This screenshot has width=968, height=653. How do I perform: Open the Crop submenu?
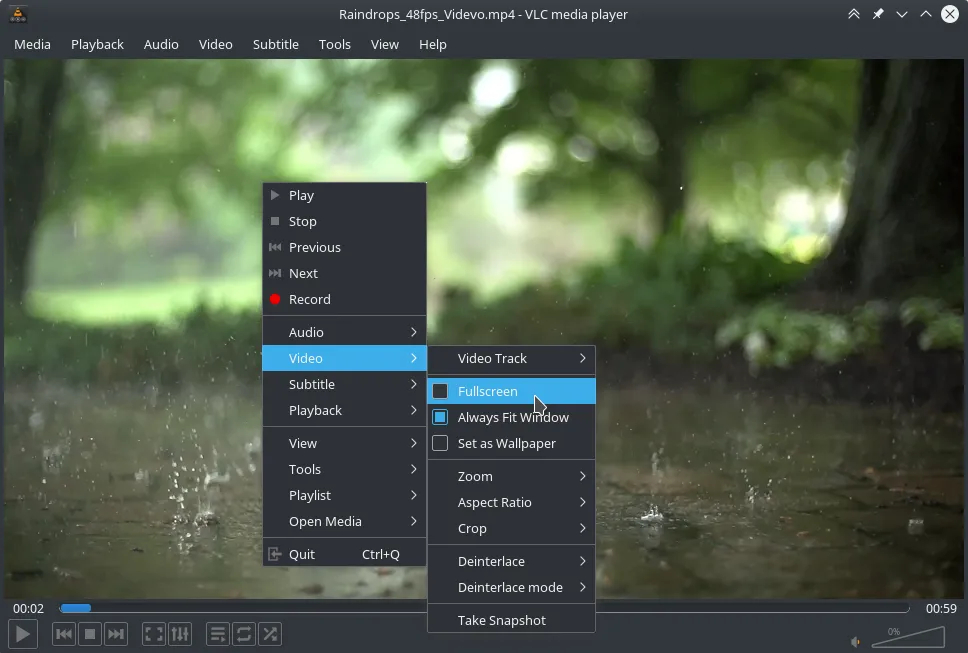tap(471, 528)
